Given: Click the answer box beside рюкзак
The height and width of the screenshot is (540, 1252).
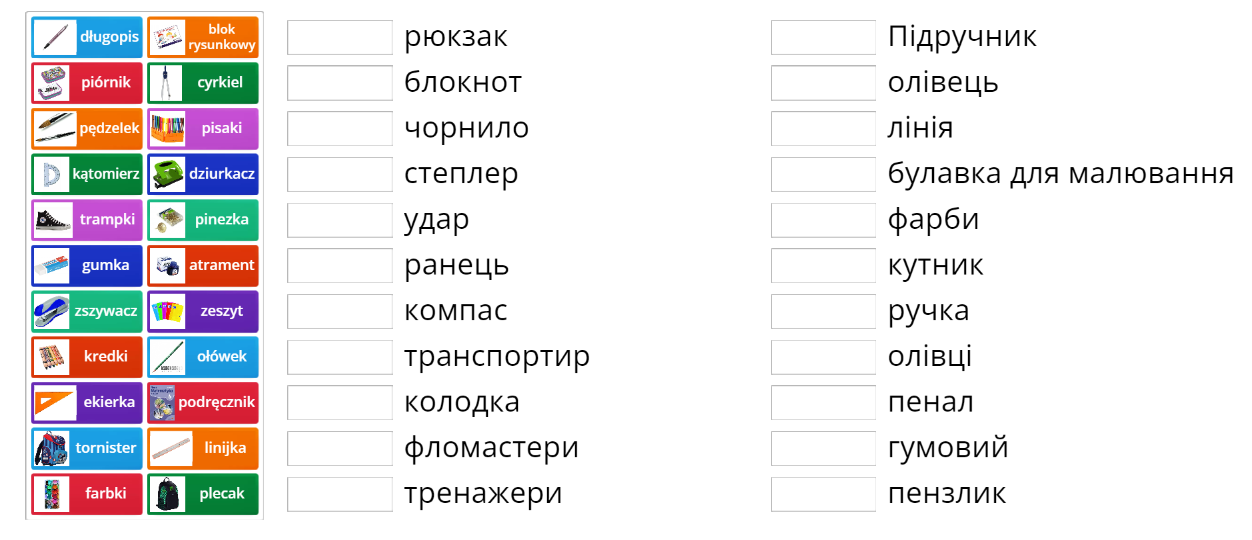Looking at the screenshot, I should (x=339, y=37).
